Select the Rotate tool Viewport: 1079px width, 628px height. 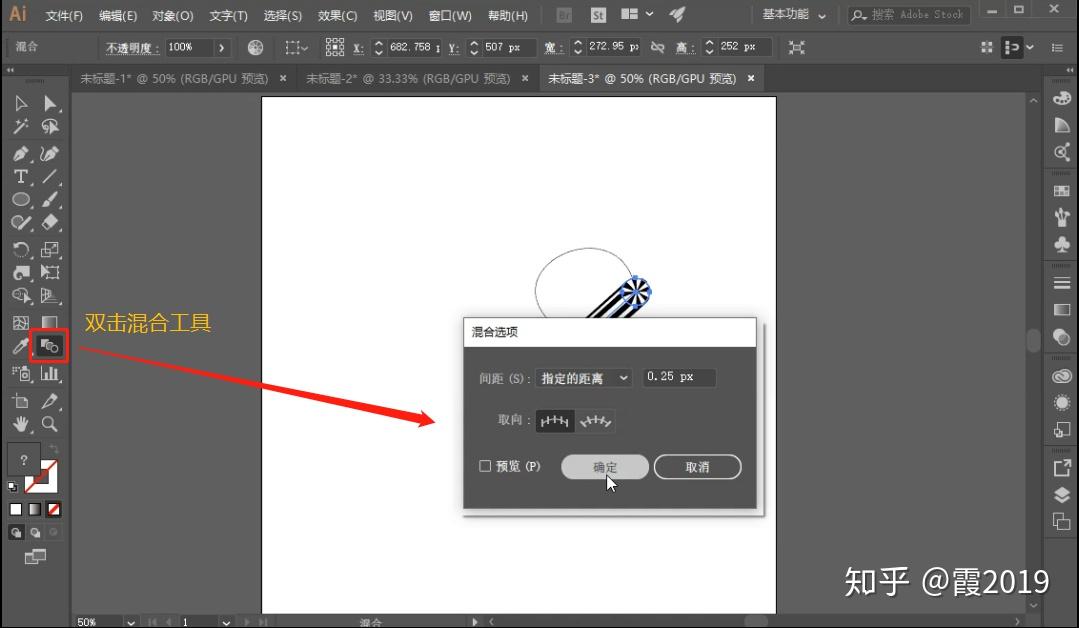coord(21,249)
